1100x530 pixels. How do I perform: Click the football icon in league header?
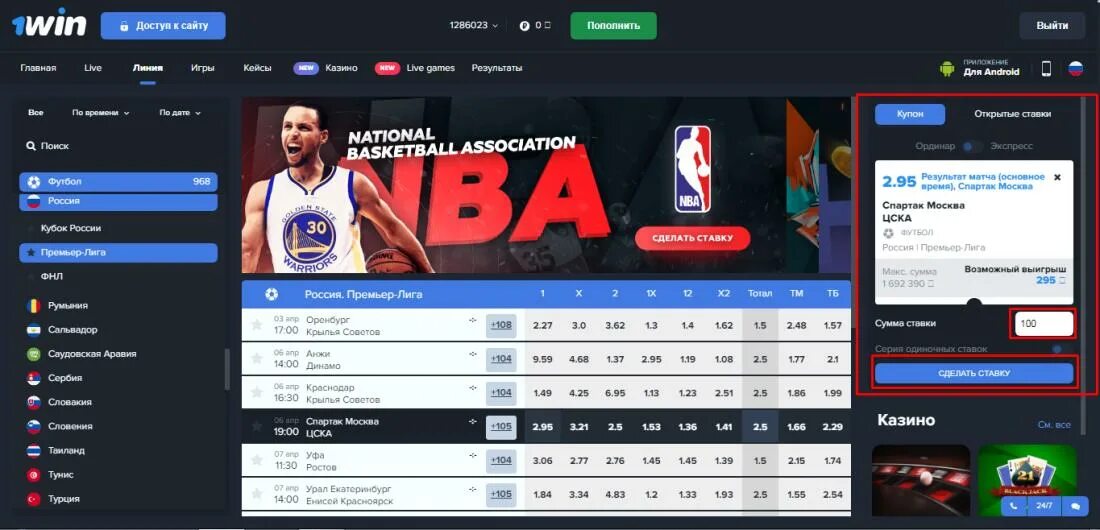(271, 294)
